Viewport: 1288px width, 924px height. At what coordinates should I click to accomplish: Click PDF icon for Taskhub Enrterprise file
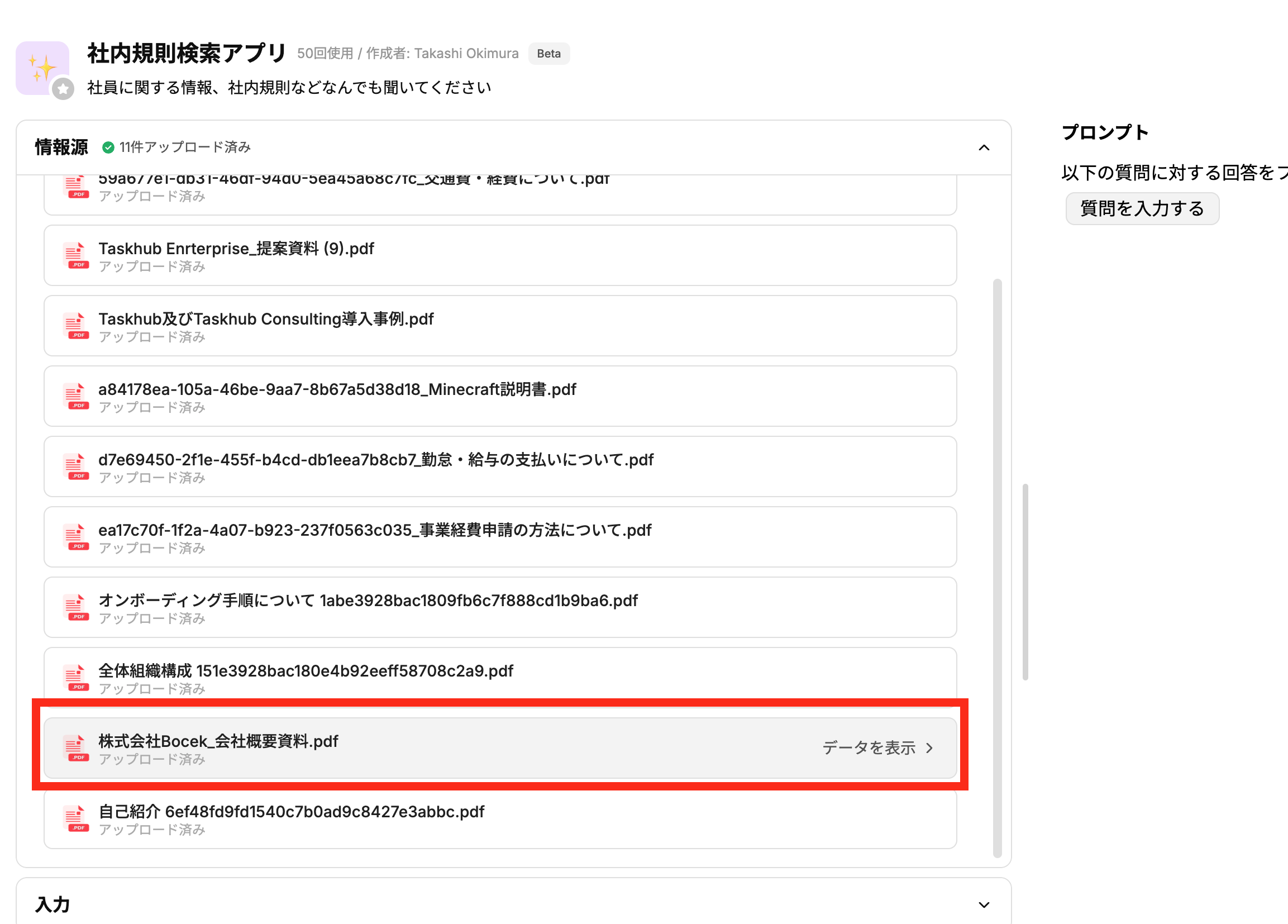(75, 255)
